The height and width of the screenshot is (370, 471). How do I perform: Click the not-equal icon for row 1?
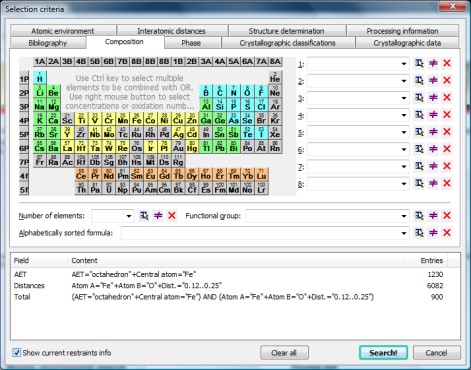[x=433, y=63]
